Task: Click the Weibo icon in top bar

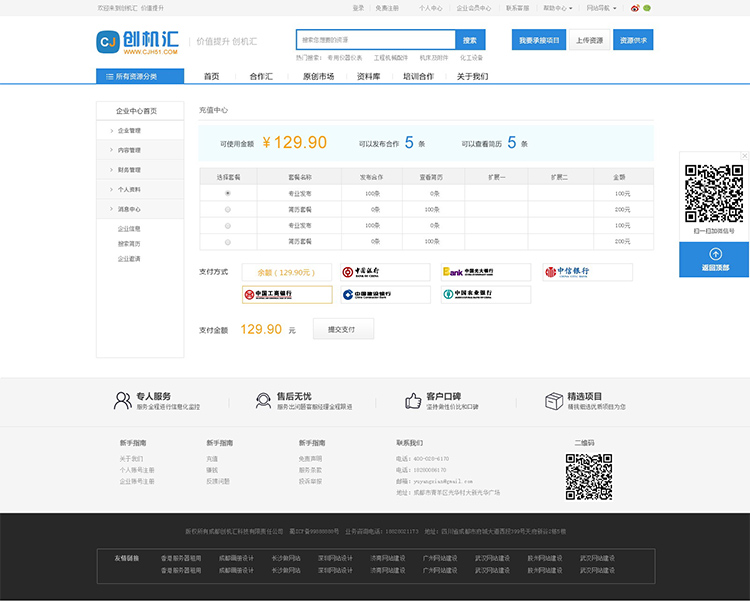Action: point(634,7)
